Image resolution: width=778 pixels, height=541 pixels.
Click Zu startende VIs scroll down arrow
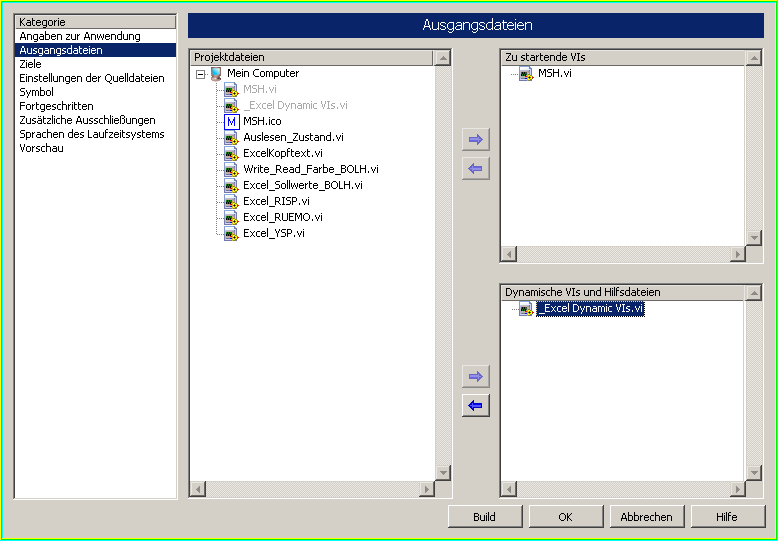click(754, 238)
